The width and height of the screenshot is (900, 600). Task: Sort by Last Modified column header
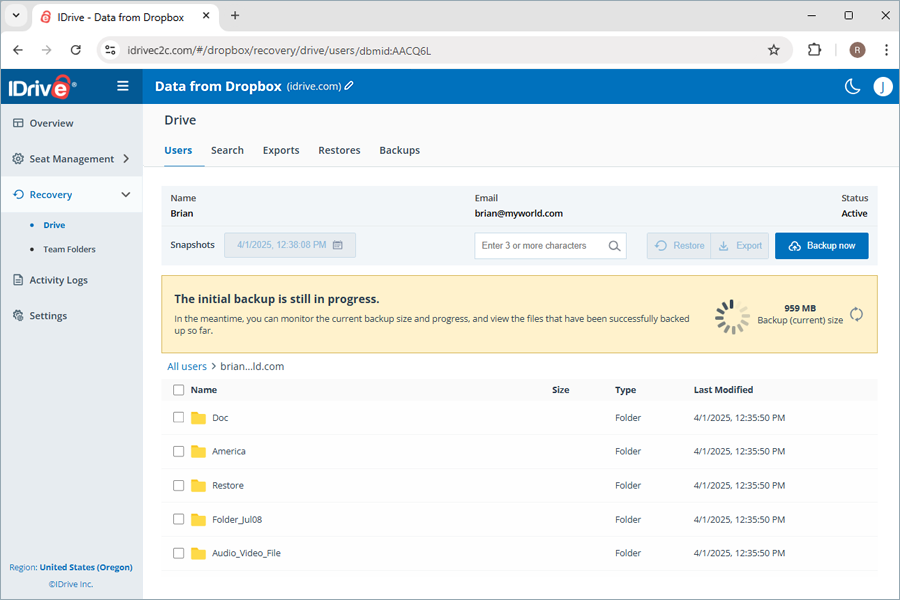pos(723,390)
